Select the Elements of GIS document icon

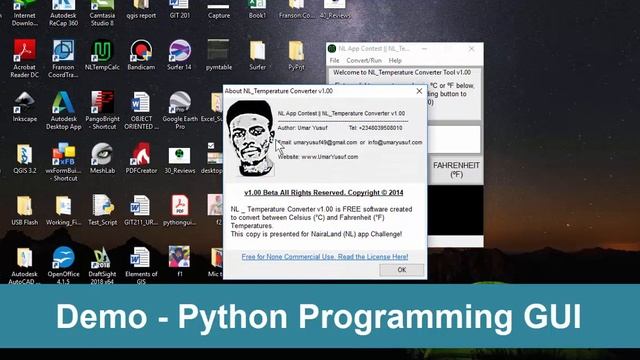(141, 265)
